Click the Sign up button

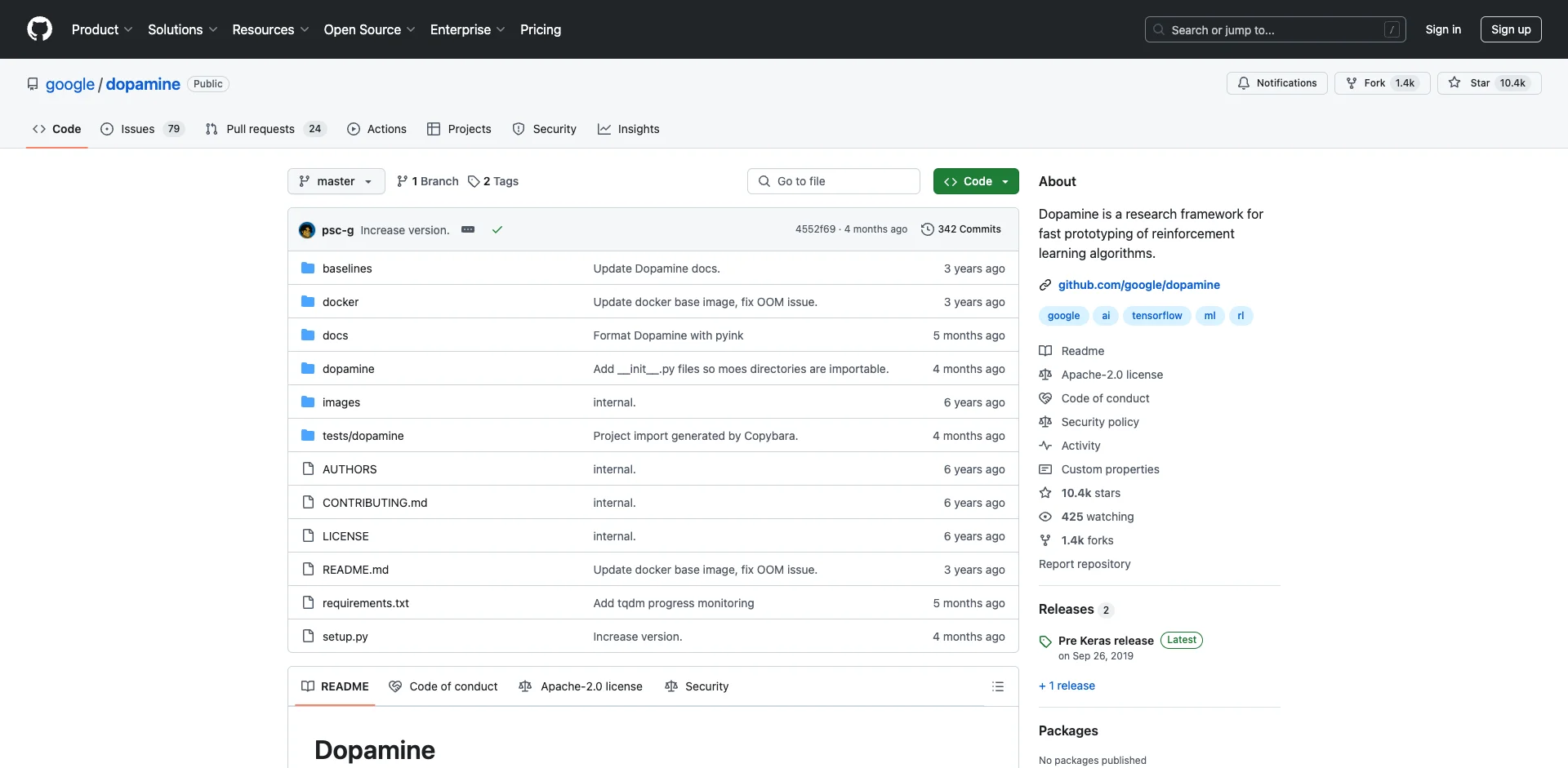click(1511, 29)
